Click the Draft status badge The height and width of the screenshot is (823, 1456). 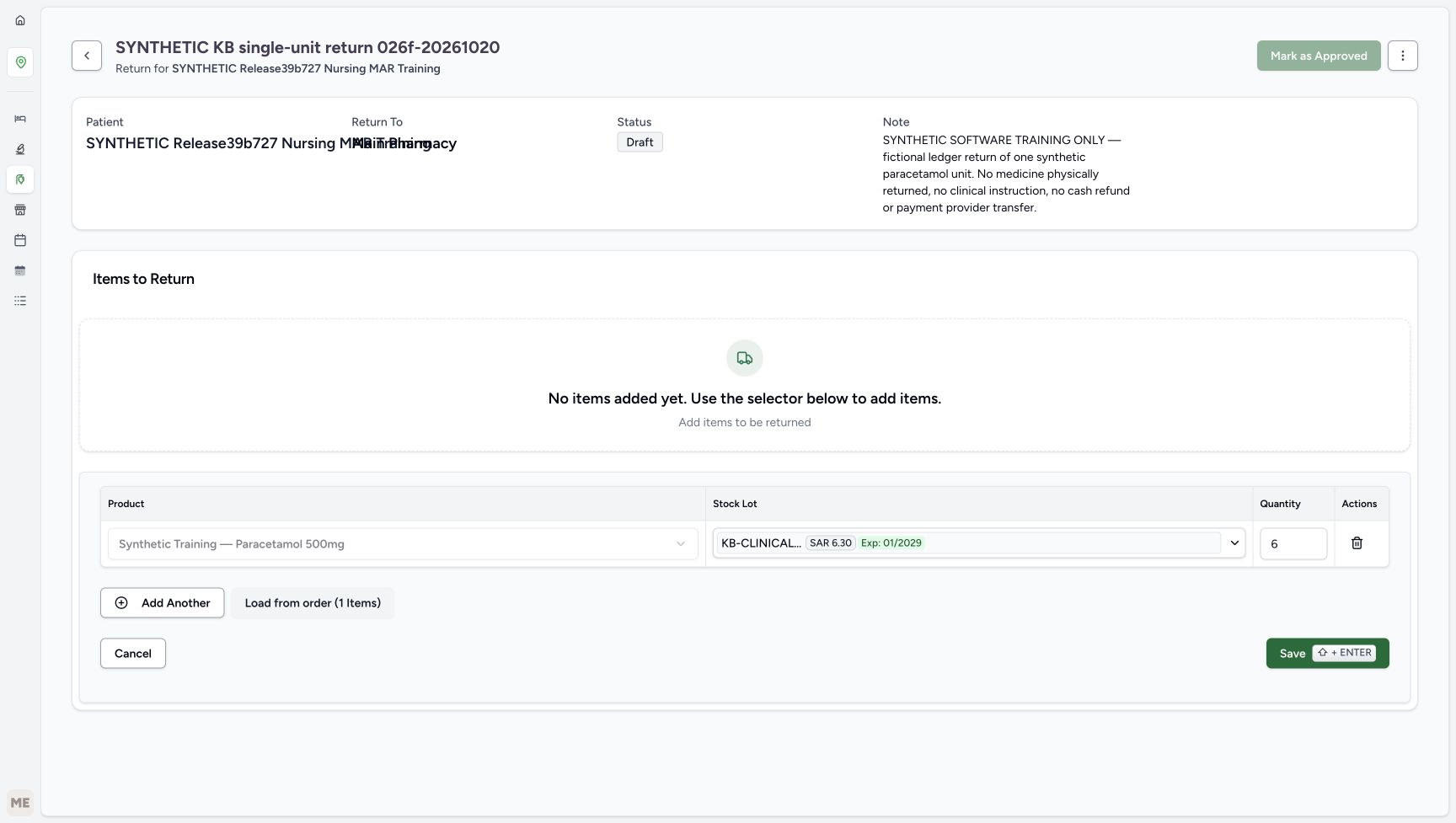(x=640, y=142)
